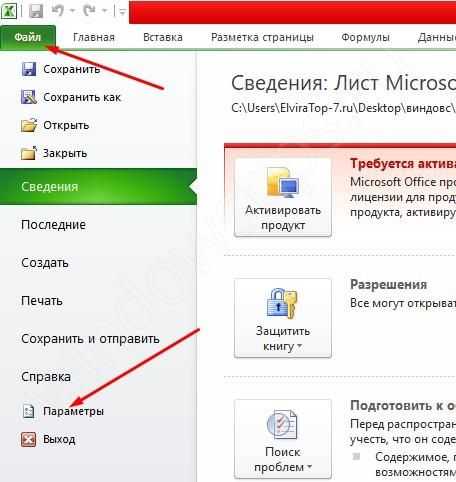Click the Excel application icon in title bar
The width and height of the screenshot is (456, 482).
pyautogui.click(x=9, y=11)
